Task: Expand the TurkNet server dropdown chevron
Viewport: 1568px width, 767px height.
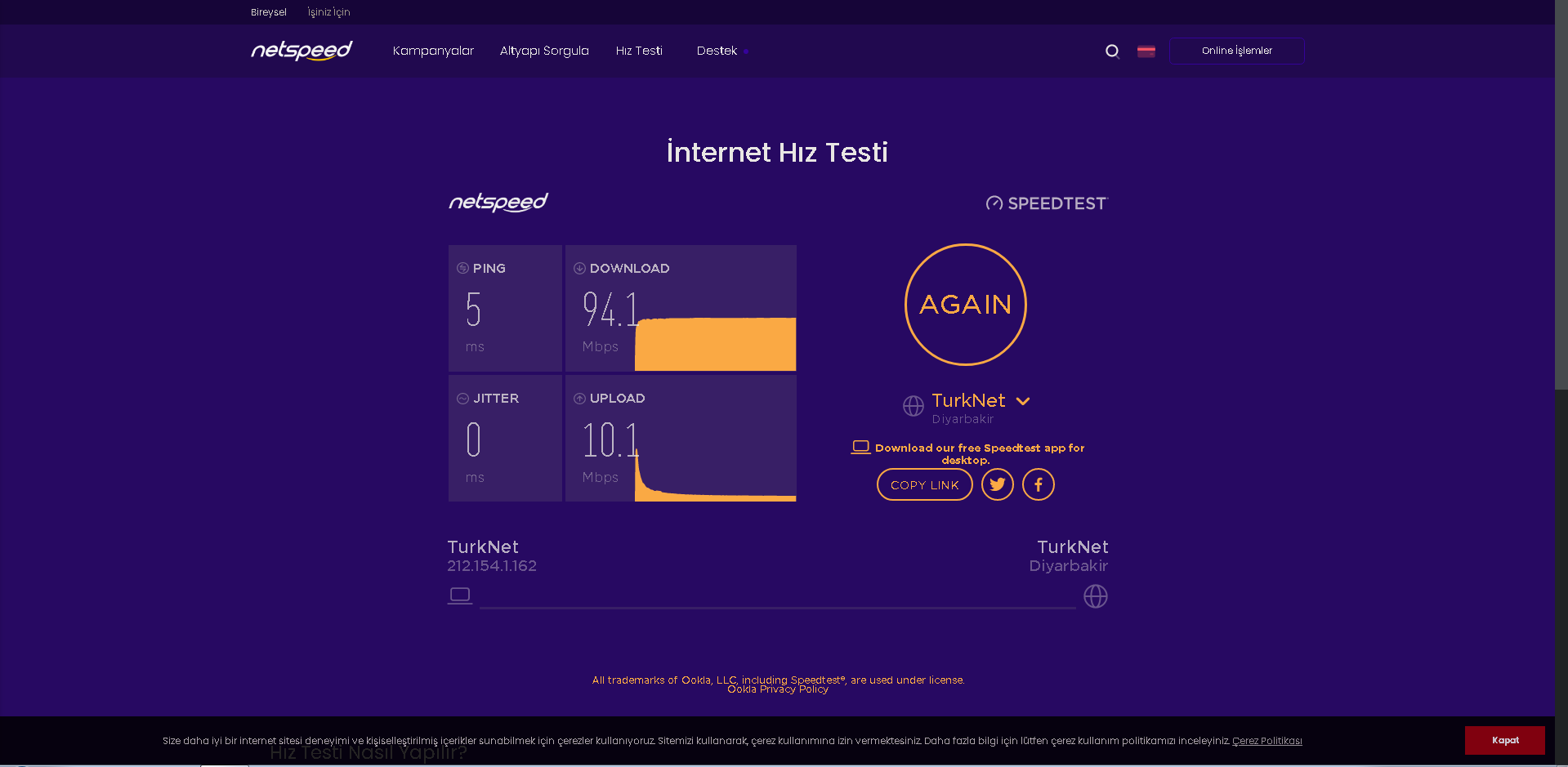Action: [1023, 401]
